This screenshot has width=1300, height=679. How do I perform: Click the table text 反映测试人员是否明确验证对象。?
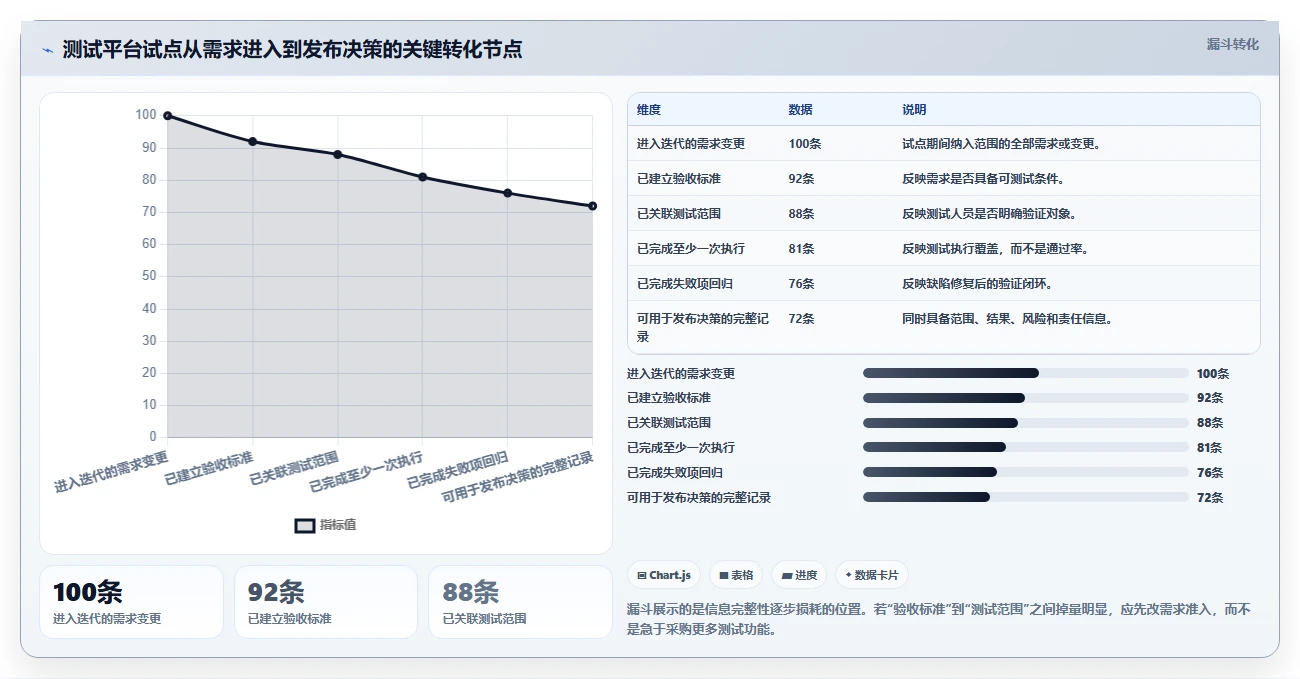click(x=989, y=214)
